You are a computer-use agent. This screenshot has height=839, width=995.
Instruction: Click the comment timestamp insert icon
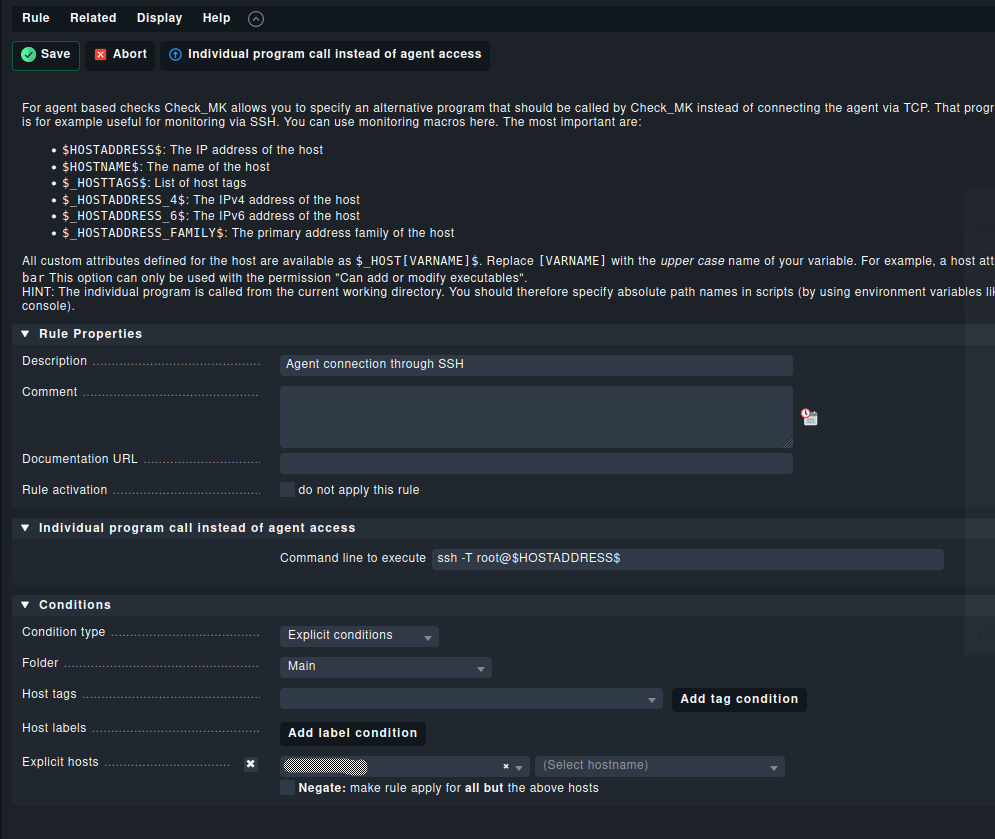(810, 417)
